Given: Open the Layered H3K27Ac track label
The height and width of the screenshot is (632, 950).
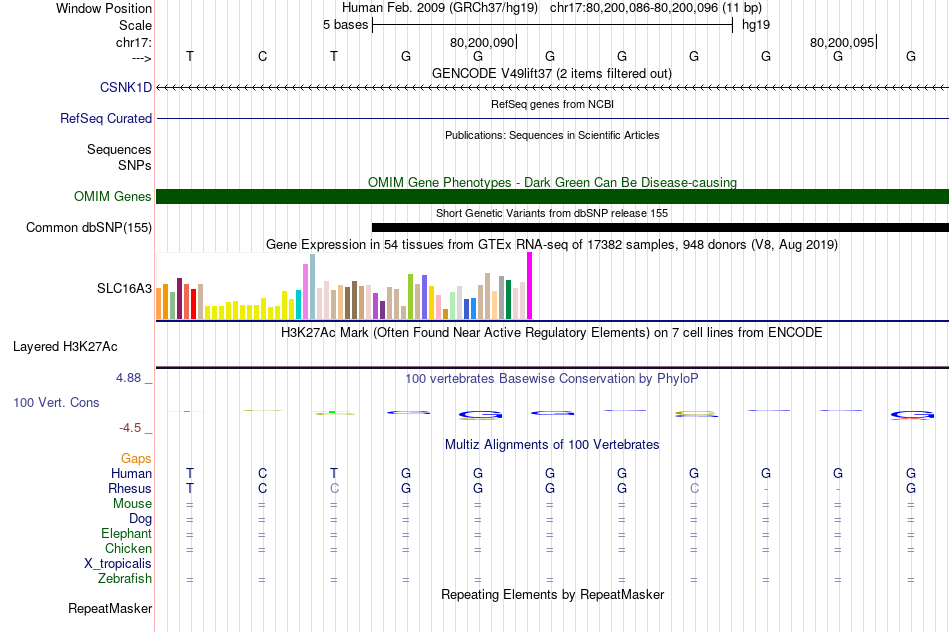Looking at the screenshot, I should pyautogui.click(x=65, y=347).
